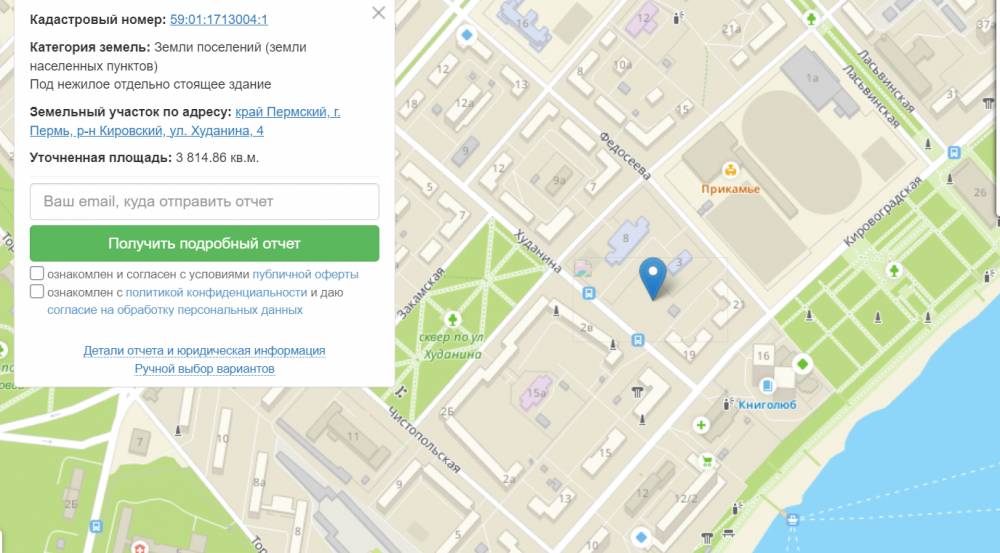Click the green diamond marker near building 16

802,363
